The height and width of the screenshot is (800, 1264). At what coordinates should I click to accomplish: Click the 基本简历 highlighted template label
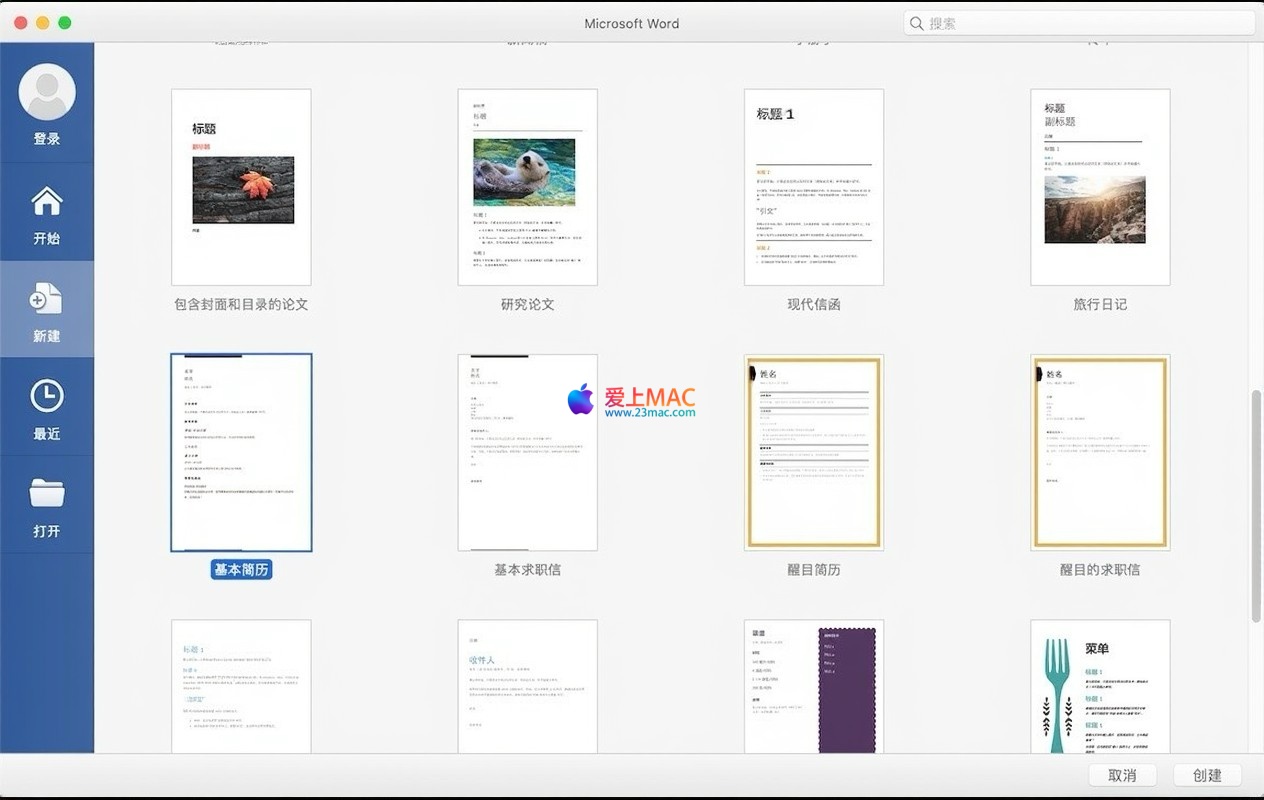coord(241,569)
